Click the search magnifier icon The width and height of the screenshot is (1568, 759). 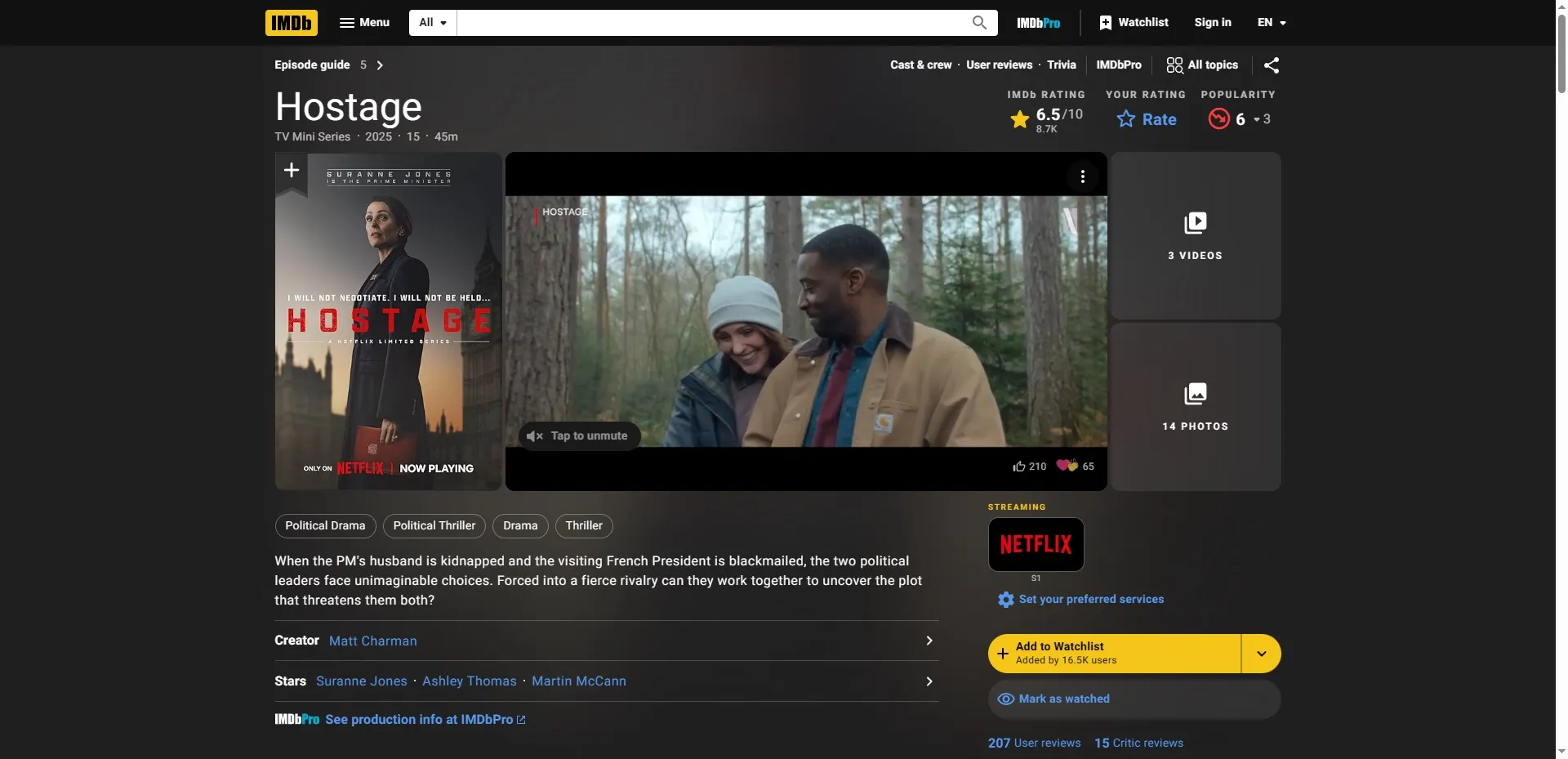pyautogui.click(x=978, y=22)
